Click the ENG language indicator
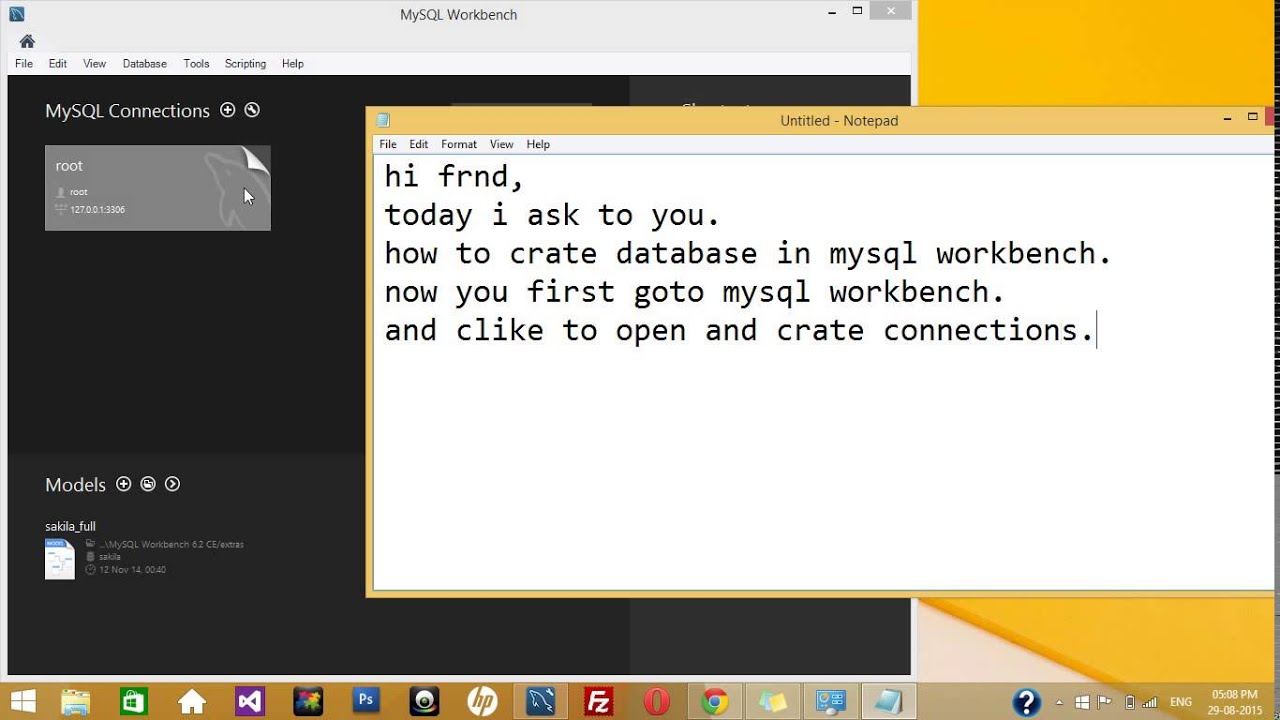1280x720 pixels. pos(1181,702)
